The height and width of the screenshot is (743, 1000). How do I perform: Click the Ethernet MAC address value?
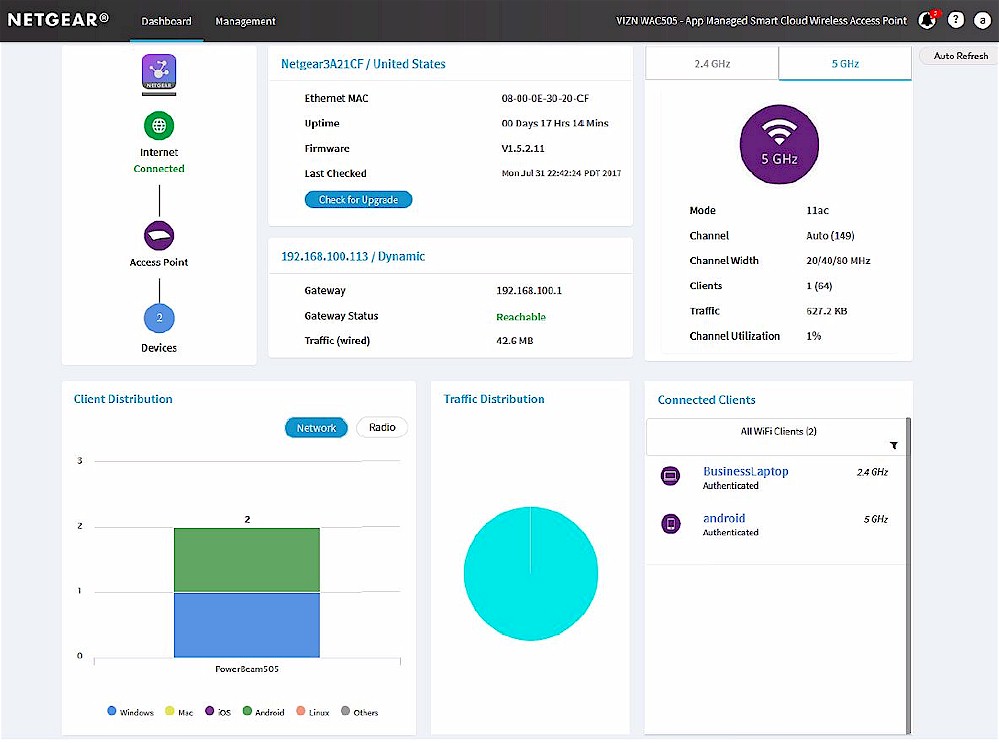point(545,98)
